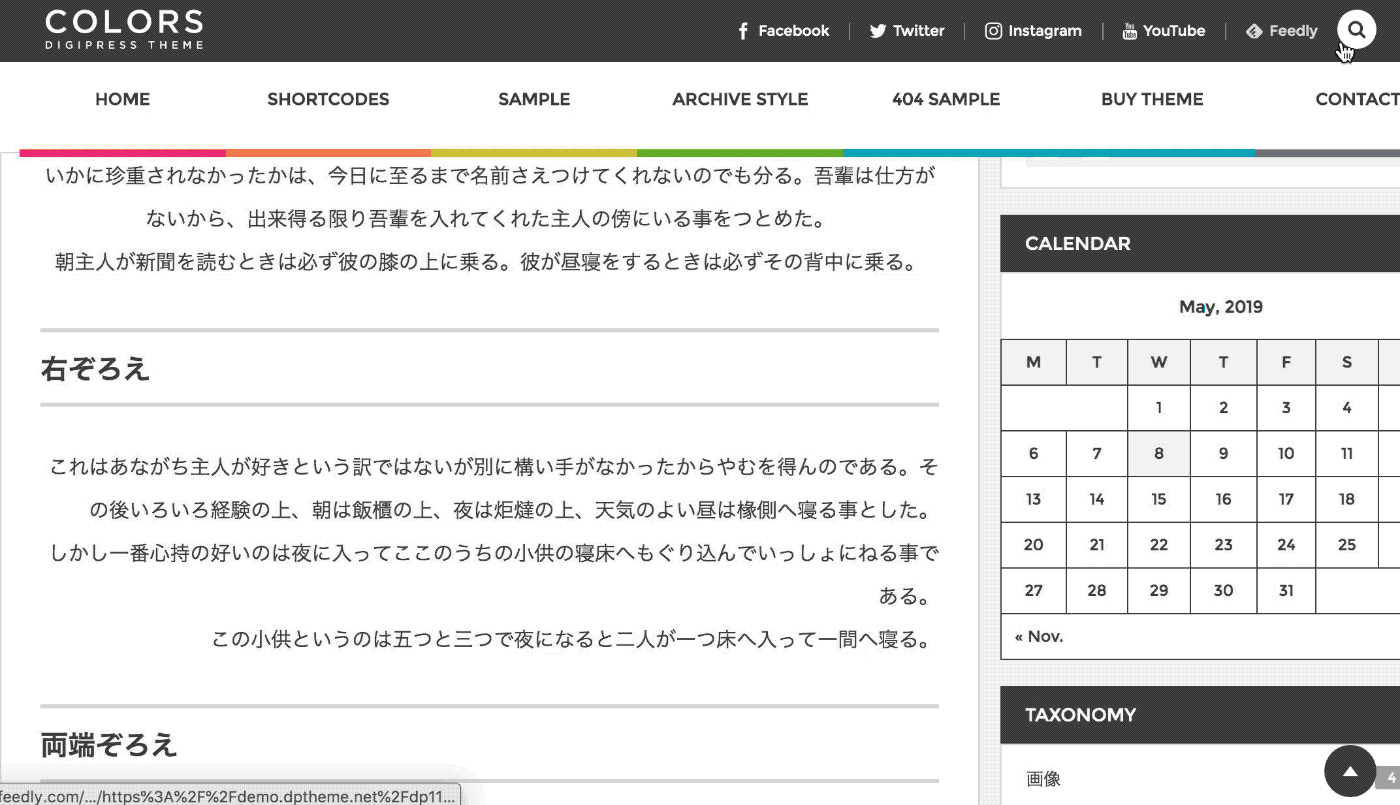This screenshot has width=1400, height=805.
Task: Click the Twitter bird icon
Action: pyautogui.click(x=878, y=31)
